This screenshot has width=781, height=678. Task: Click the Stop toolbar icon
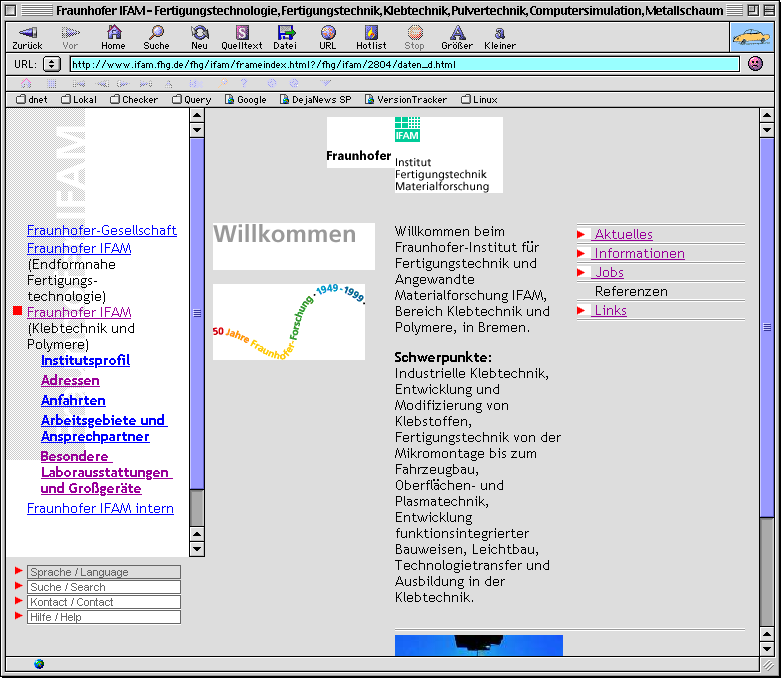pos(414,38)
